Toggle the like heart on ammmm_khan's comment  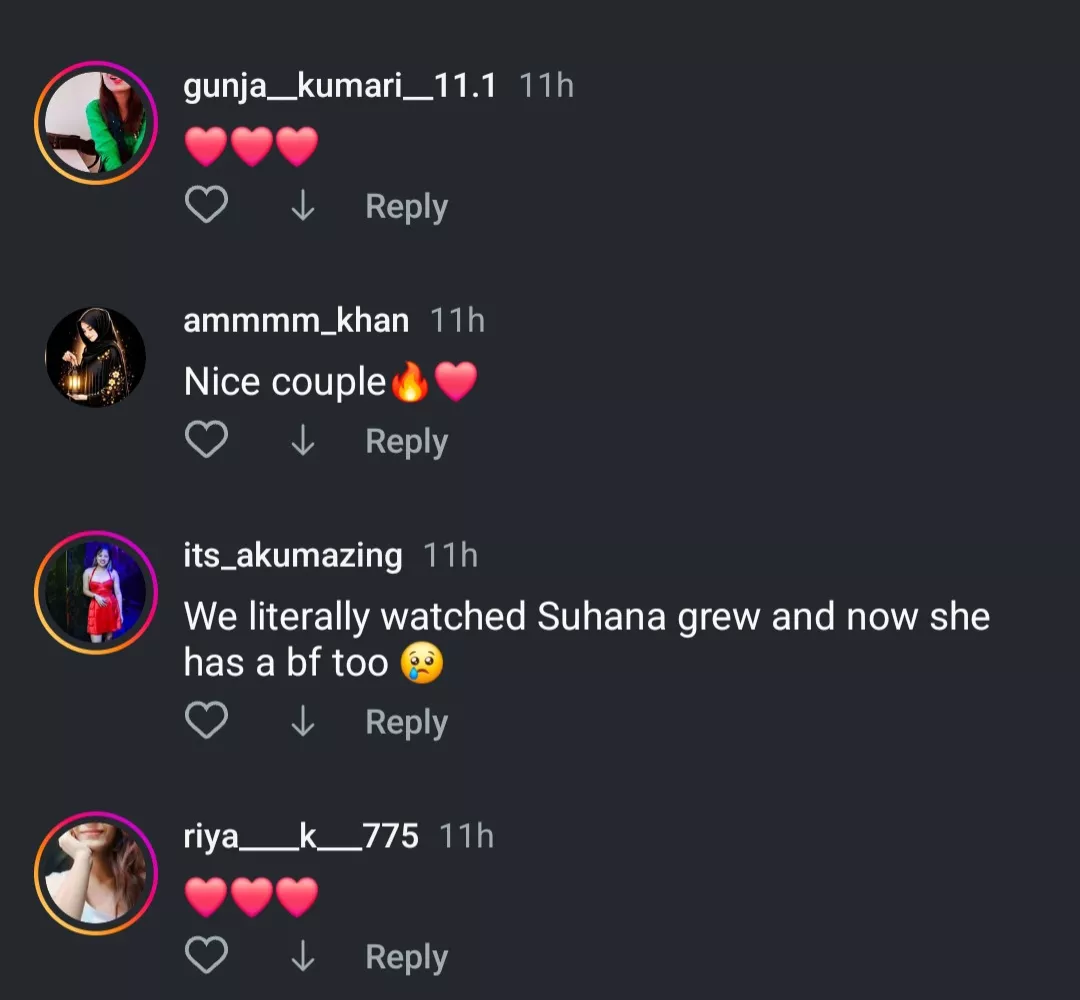(x=206, y=439)
